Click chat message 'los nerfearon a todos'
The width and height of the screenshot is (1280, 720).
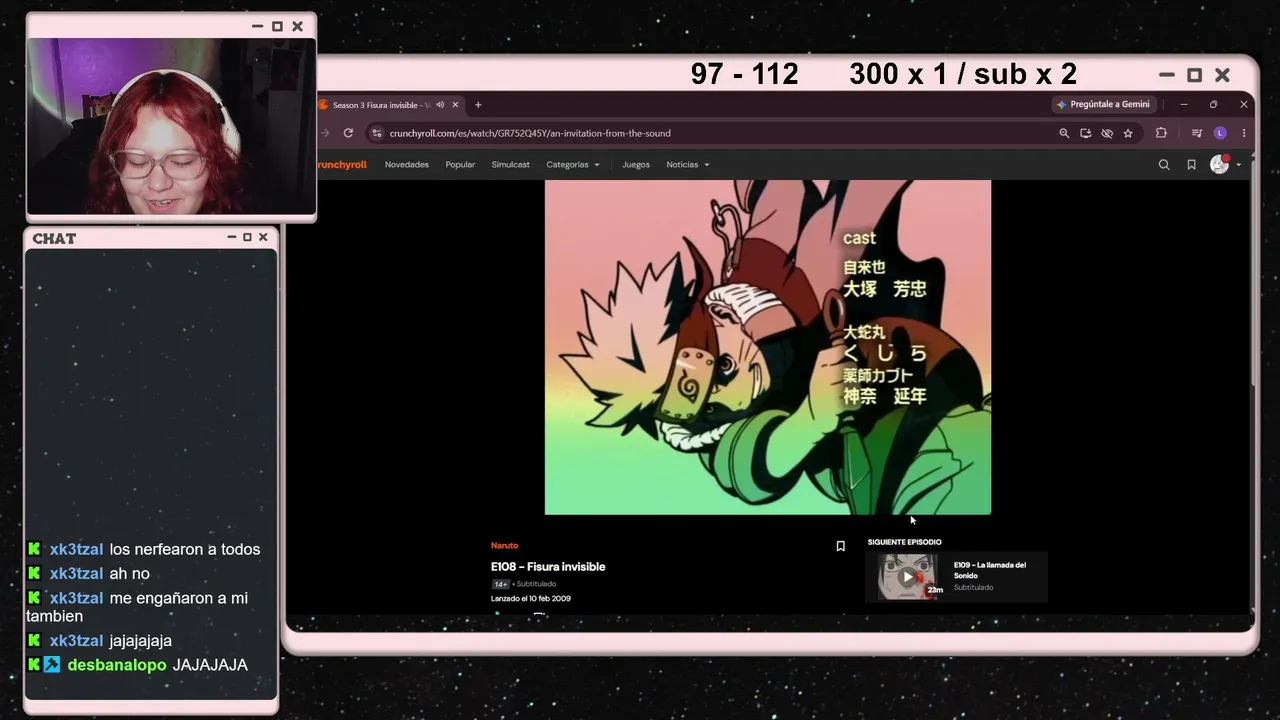(185, 549)
